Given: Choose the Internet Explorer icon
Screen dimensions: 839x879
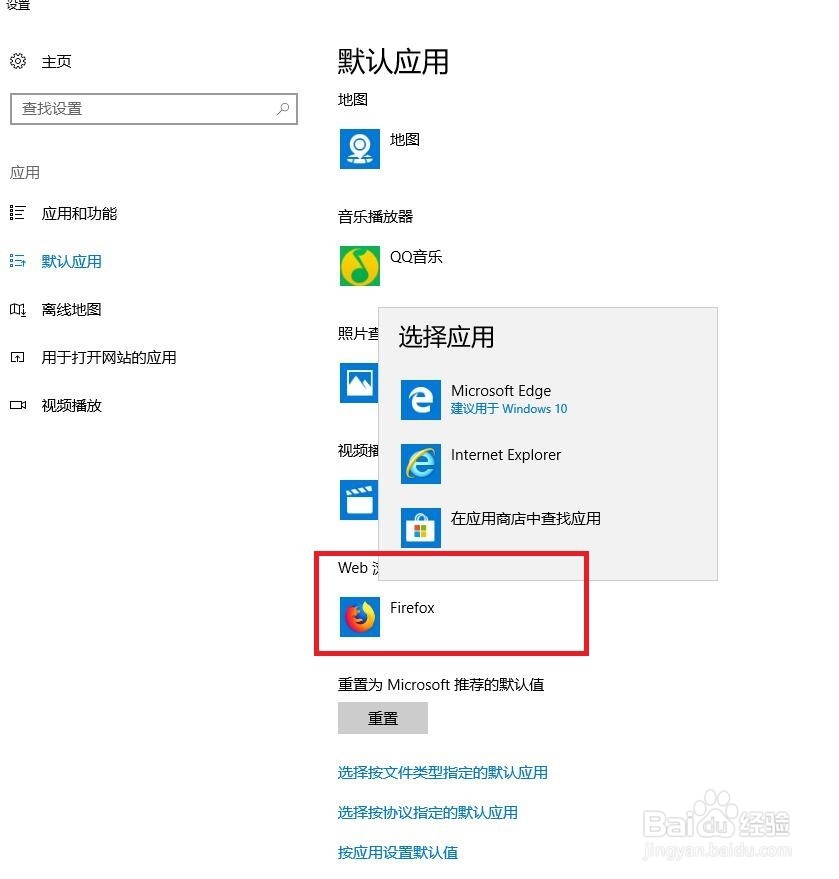Looking at the screenshot, I should (420, 463).
